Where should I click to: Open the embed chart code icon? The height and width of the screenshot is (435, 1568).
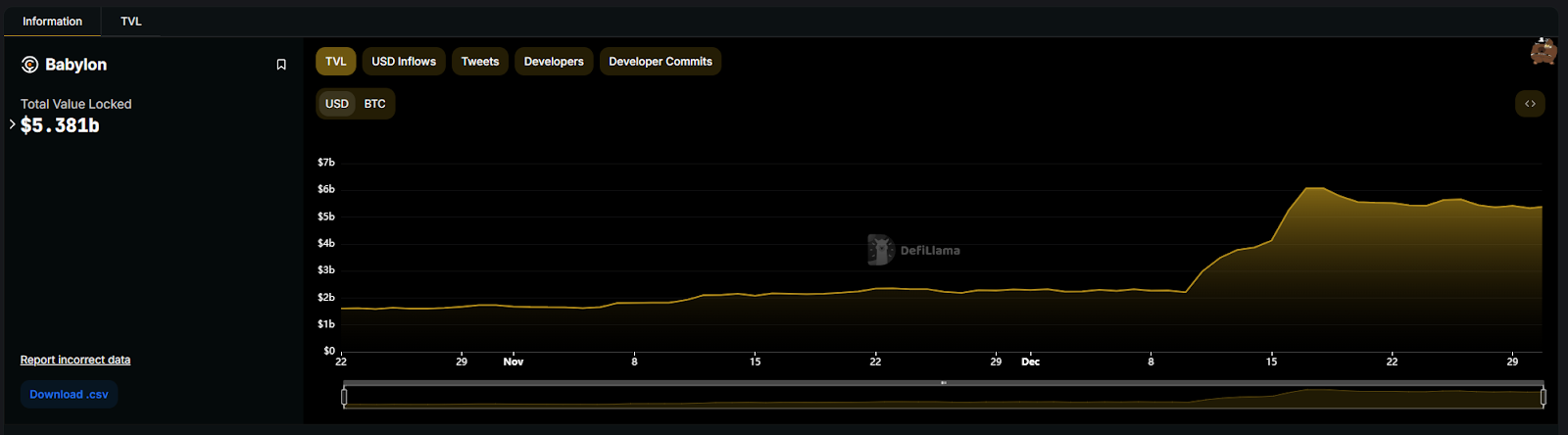(x=1530, y=104)
